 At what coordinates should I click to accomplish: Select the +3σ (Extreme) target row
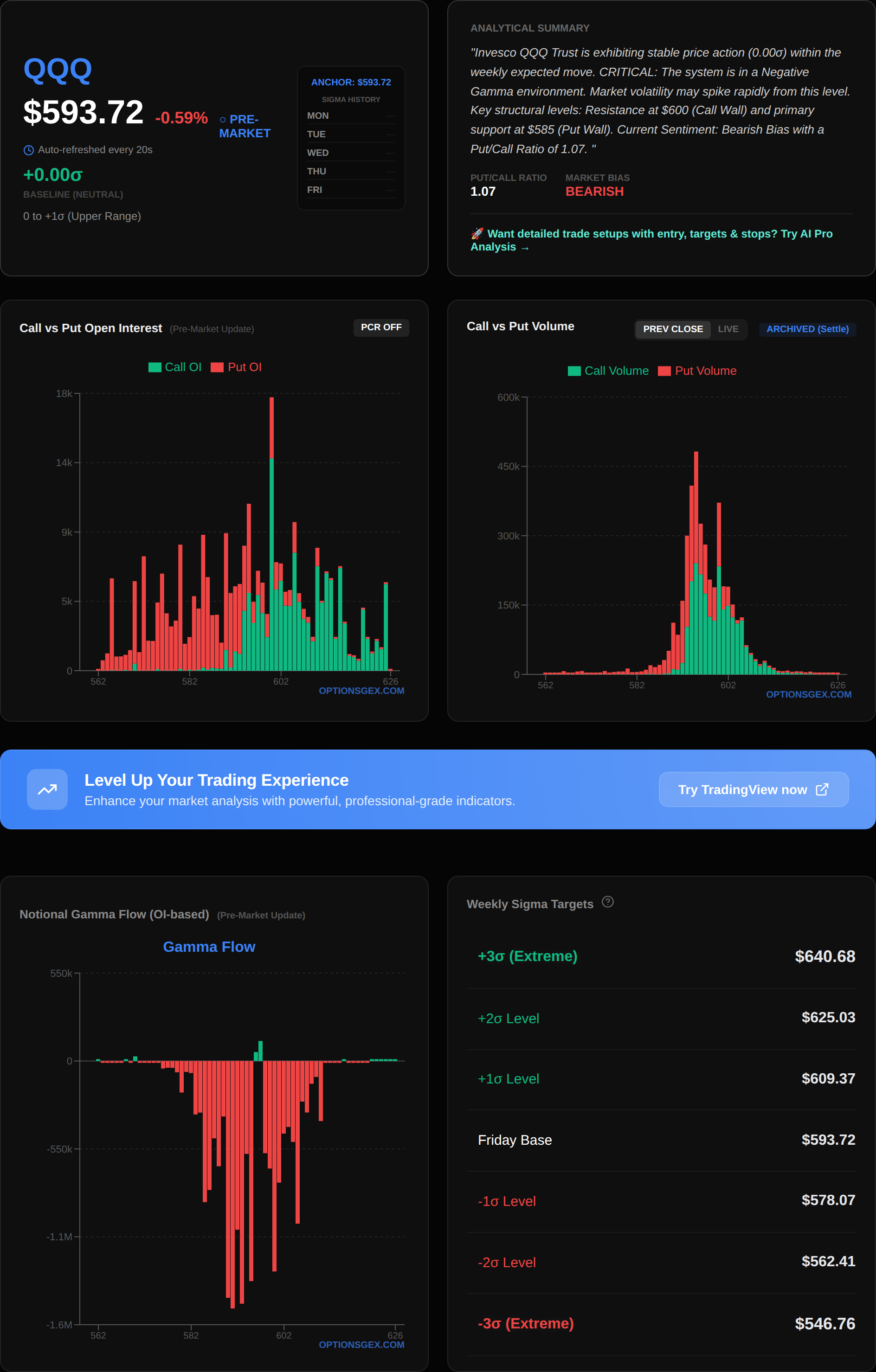coord(661,956)
